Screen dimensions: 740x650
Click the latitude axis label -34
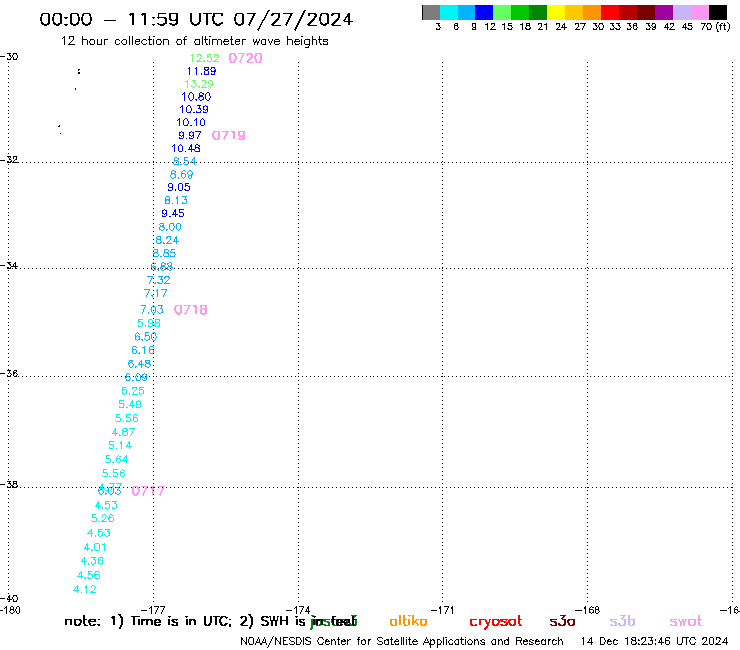point(9,266)
